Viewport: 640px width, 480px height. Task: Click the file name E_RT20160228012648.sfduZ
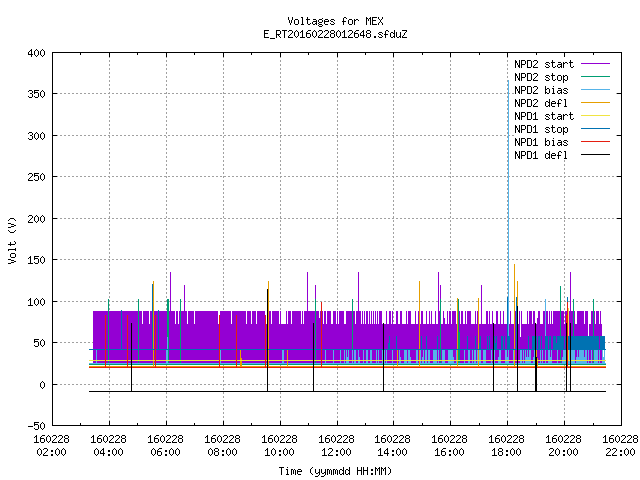point(335,34)
